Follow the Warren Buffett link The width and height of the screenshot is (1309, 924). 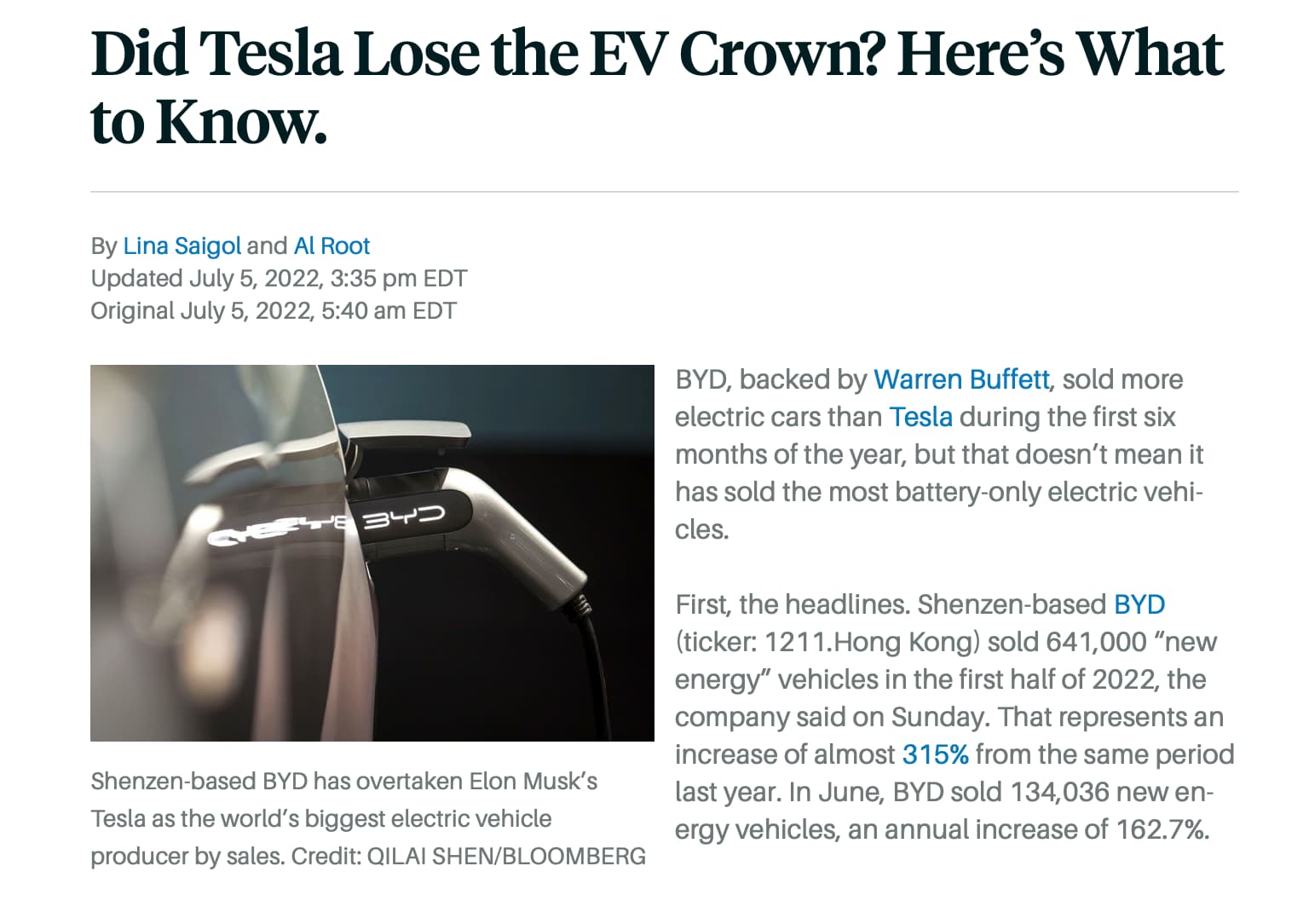961,379
